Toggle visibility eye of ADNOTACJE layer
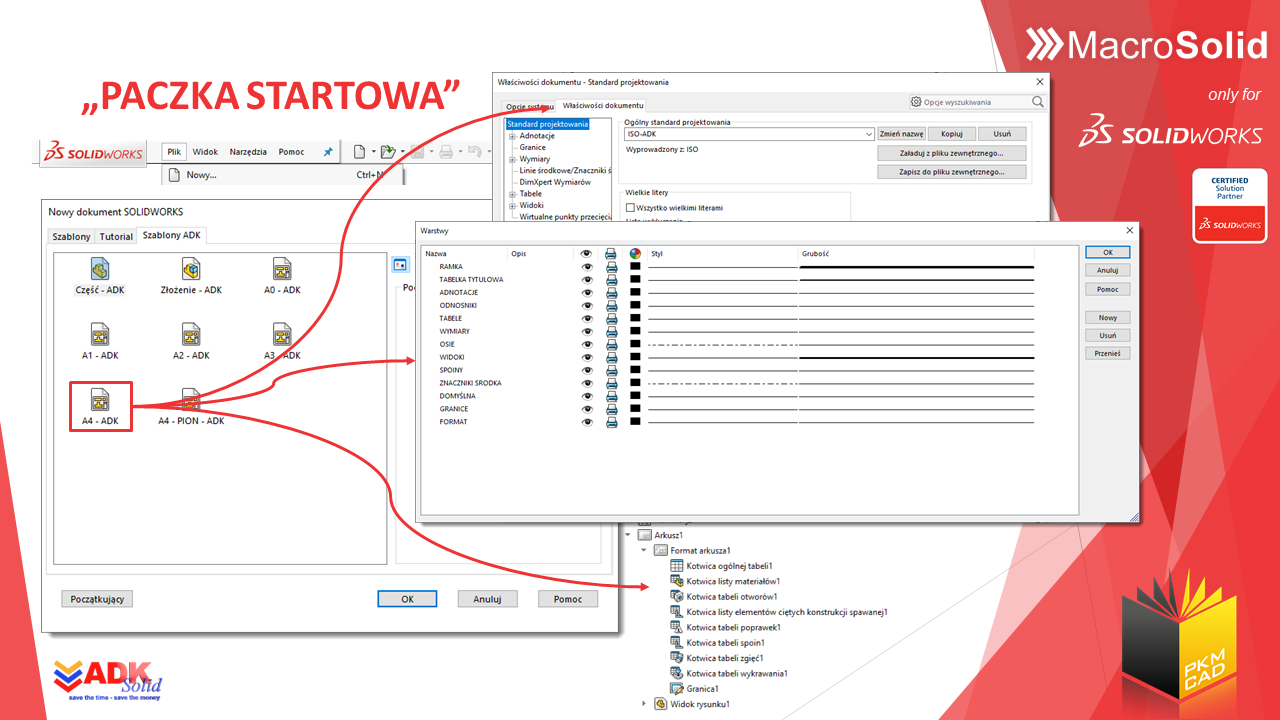Image resolution: width=1280 pixels, height=720 pixels. click(587, 293)
